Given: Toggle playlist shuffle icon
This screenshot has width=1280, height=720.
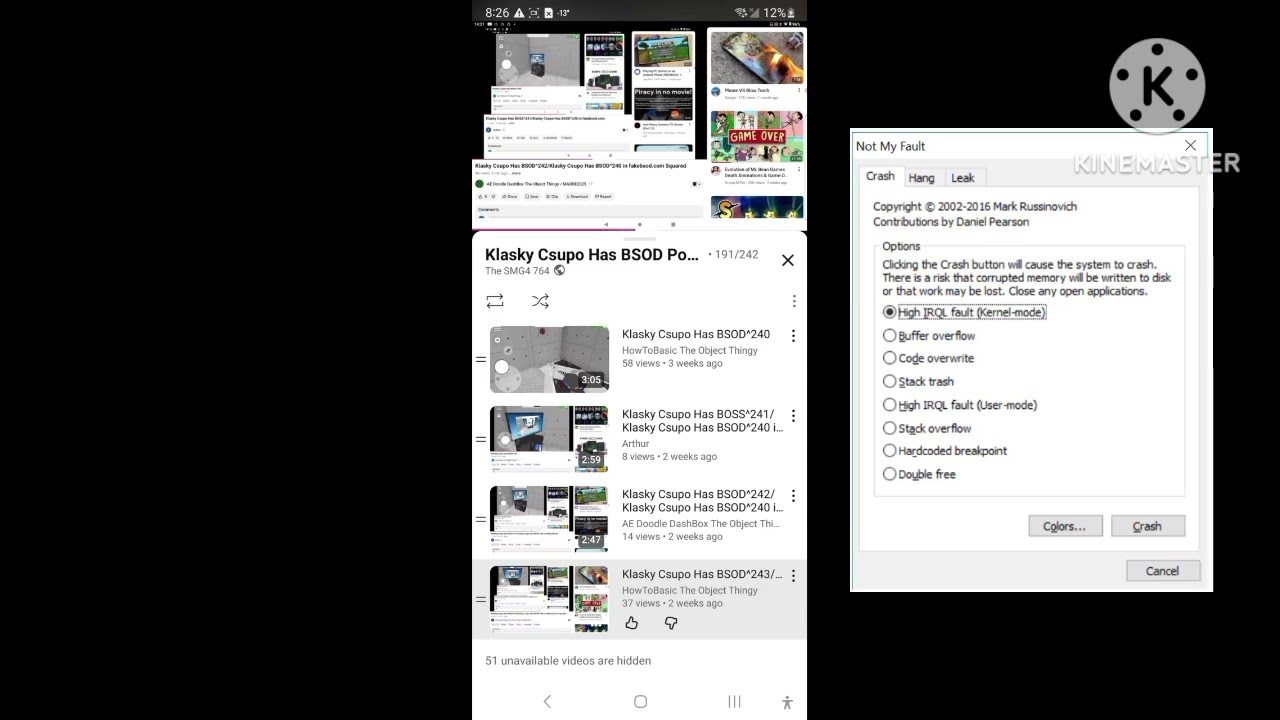Looking at the screenshot, I should (541, 301).
